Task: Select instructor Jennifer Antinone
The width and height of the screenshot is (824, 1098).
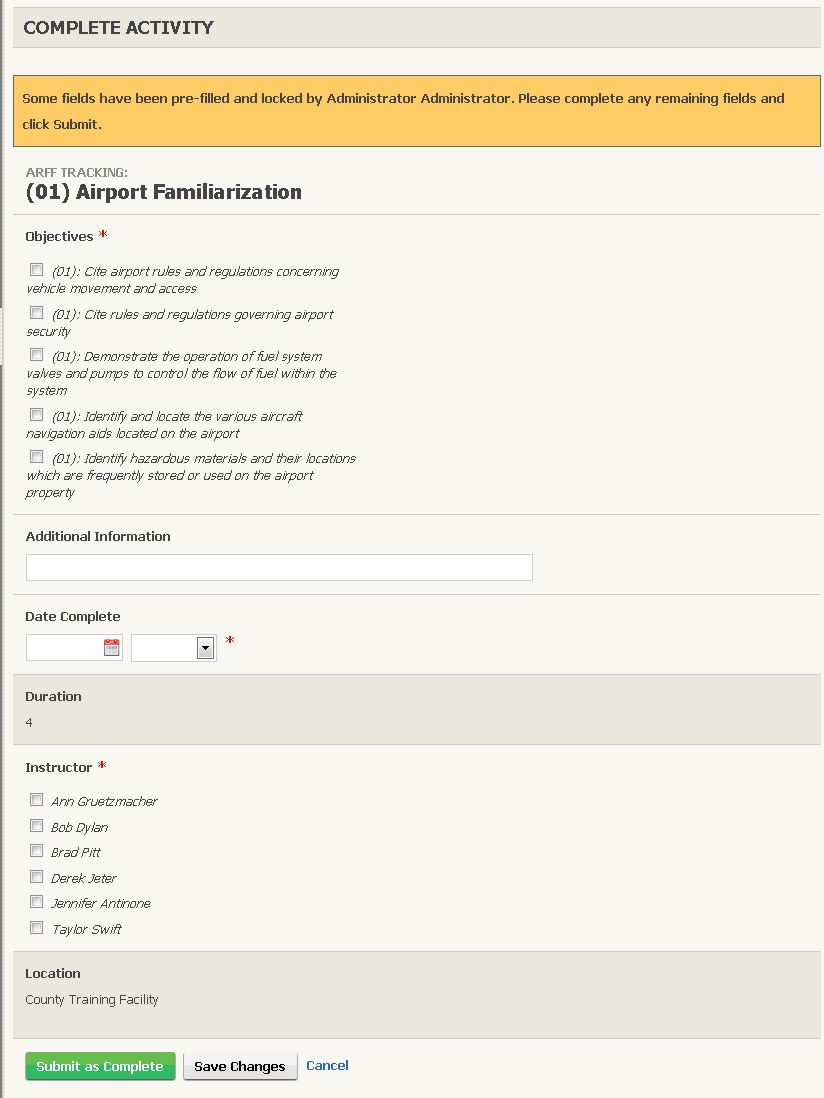Action: (x=37, y=901)
